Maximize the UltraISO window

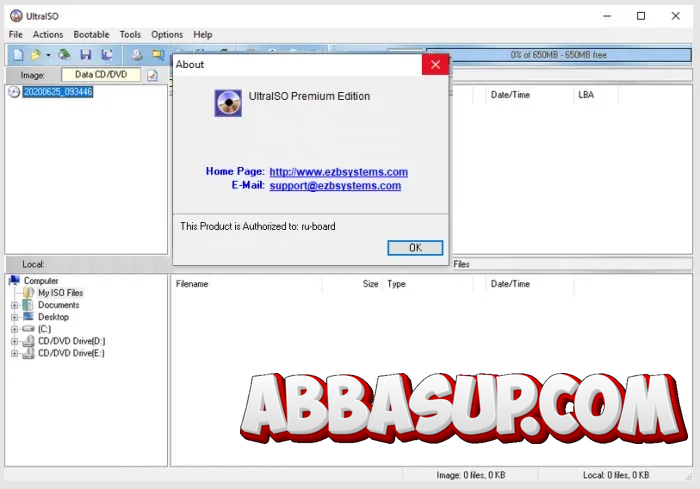[x=641, y=16]
